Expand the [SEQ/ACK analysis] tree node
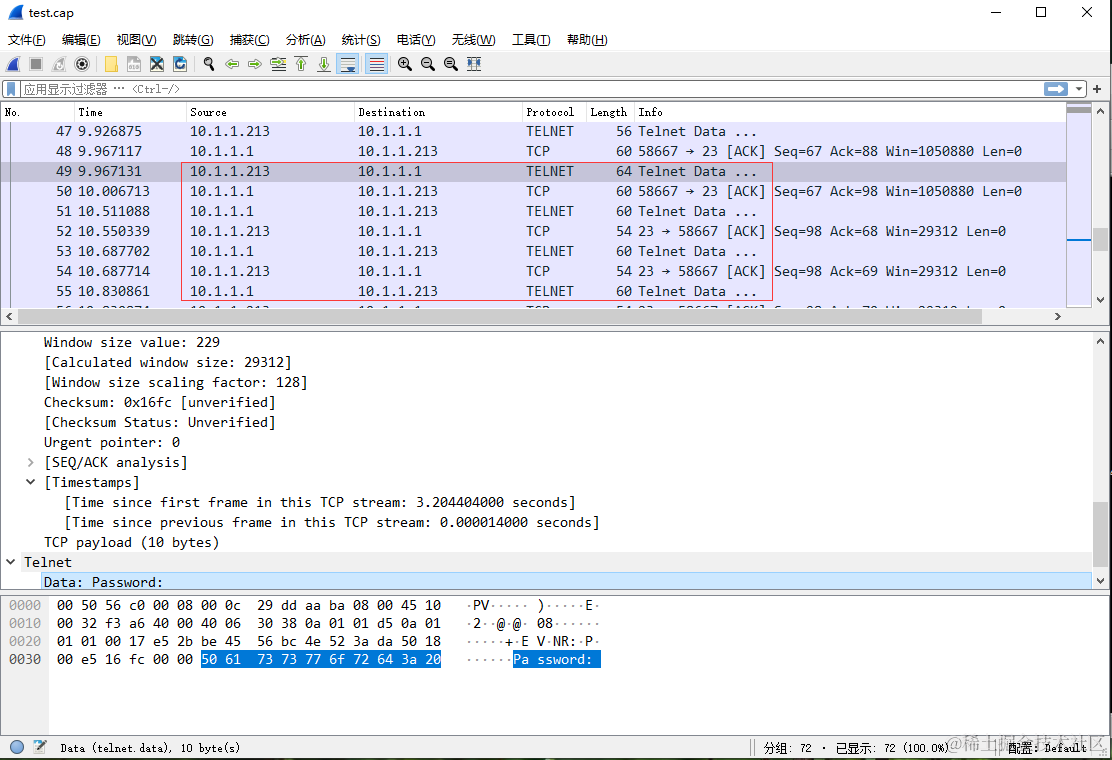The height and width of the screenshot is (760, 1112). coord(30,462)
